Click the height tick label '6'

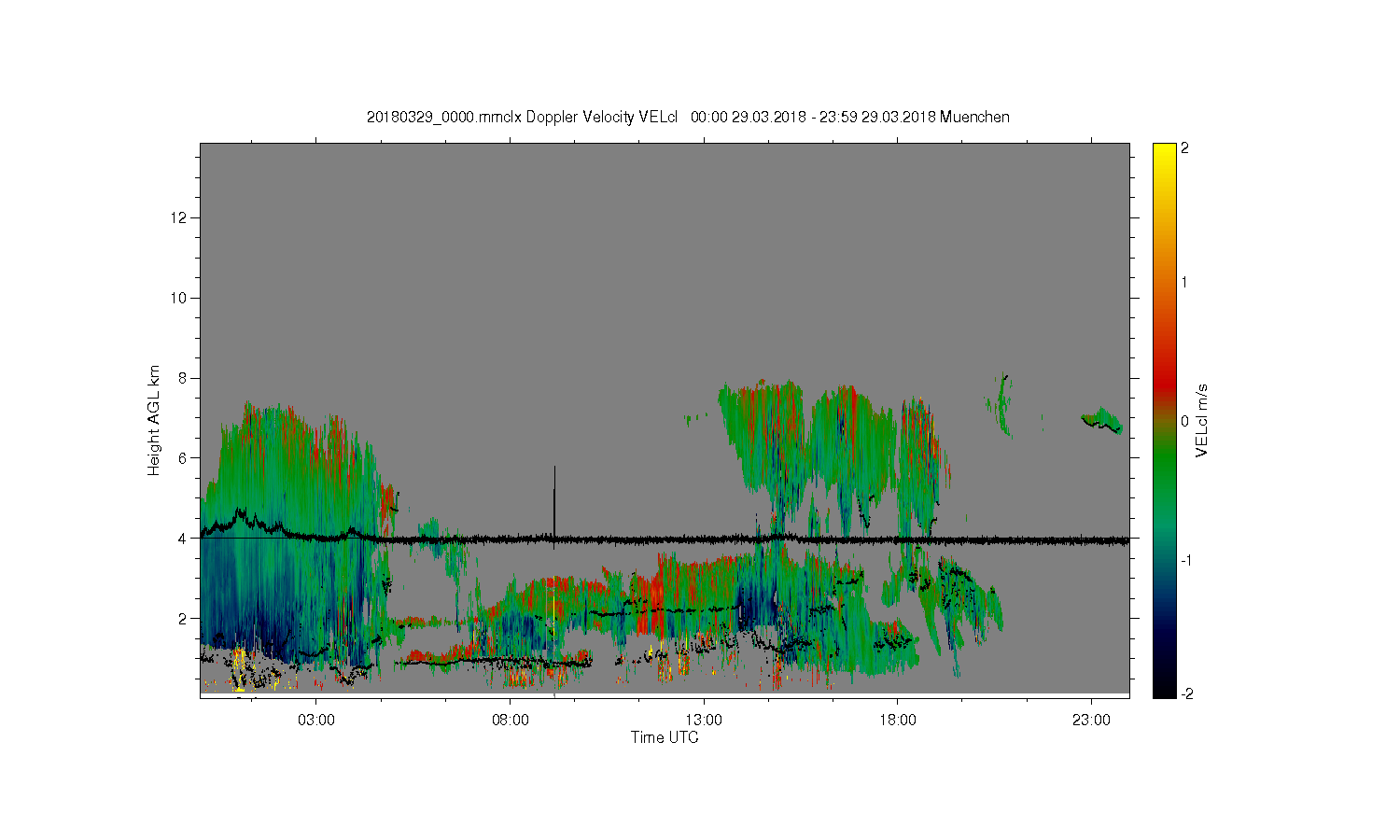point(184,458)
